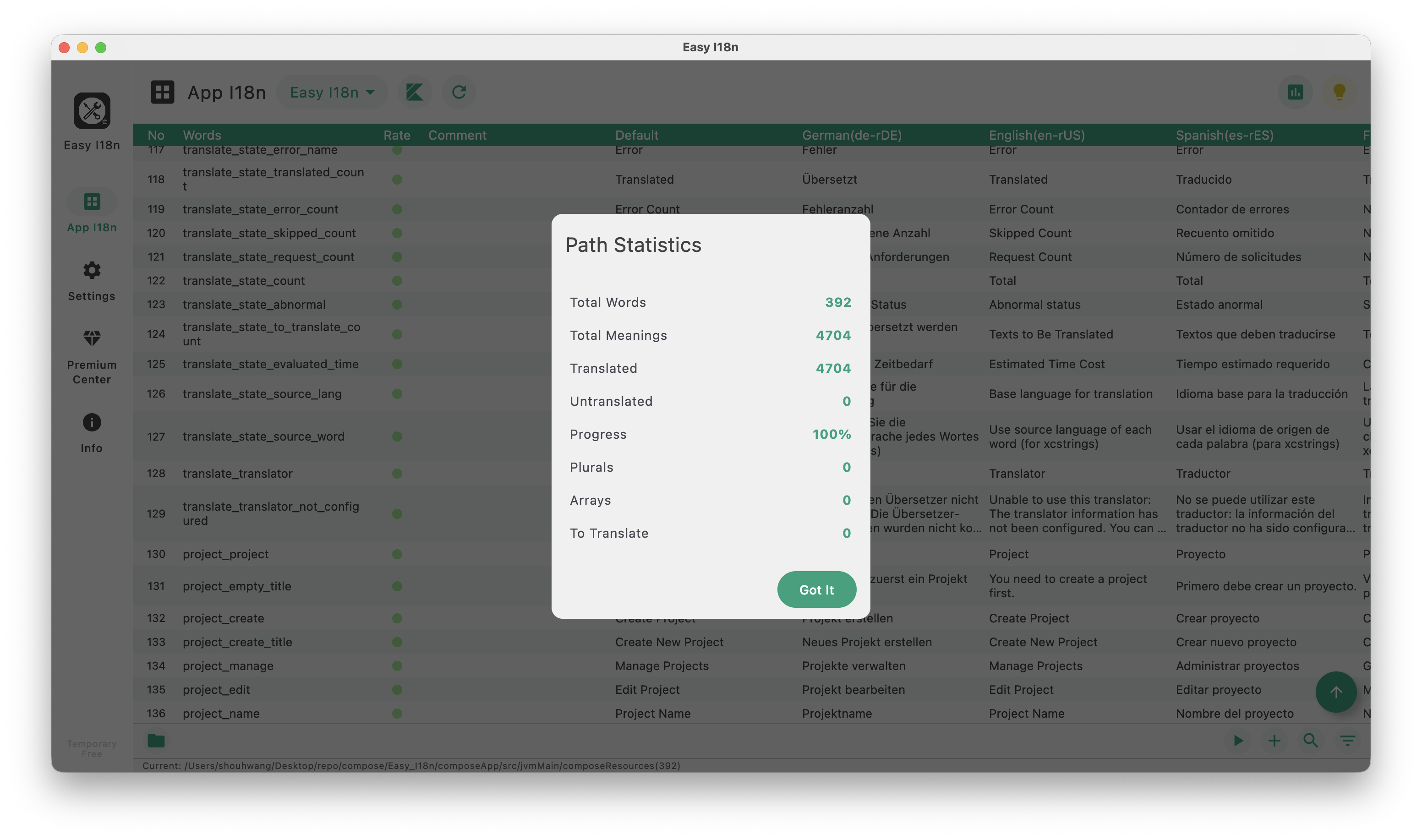Click the refresh icon in header

click(x=459, y=92)
